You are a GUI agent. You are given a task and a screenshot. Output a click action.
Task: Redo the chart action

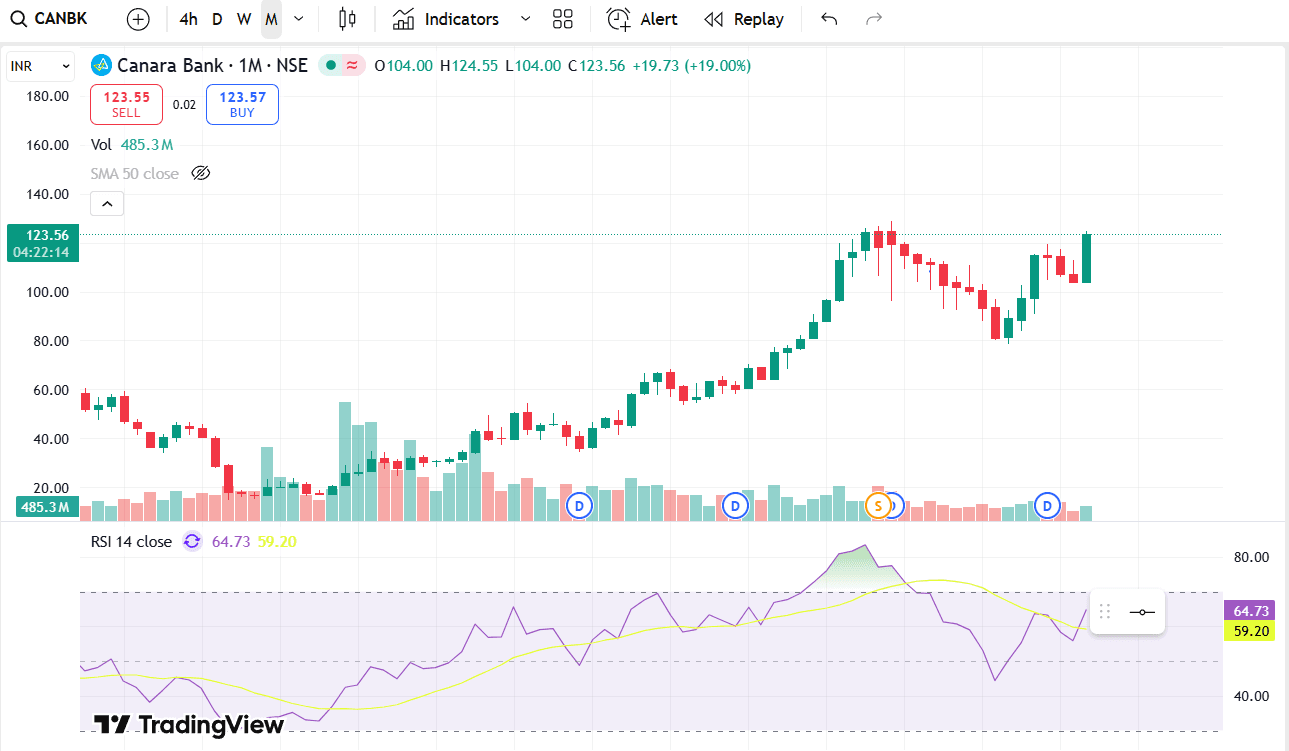click(x=874, y=19)
